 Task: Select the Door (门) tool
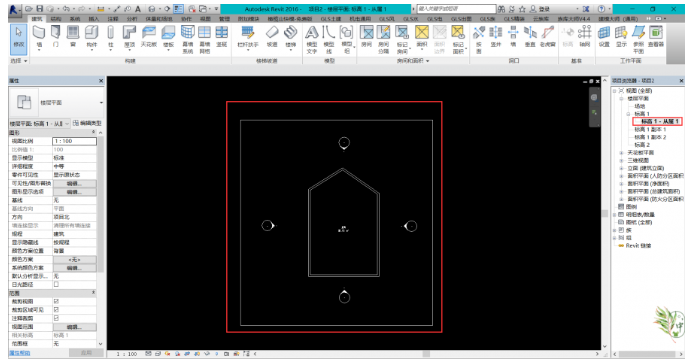tap(55, 37)
